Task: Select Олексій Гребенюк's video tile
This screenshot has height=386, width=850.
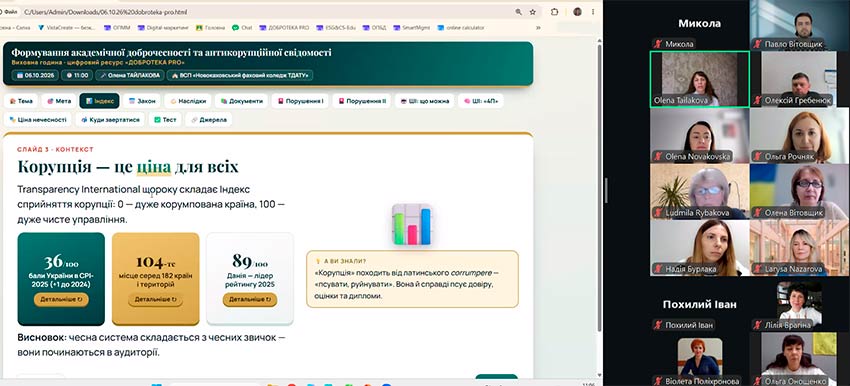Action: coord(799,80)
